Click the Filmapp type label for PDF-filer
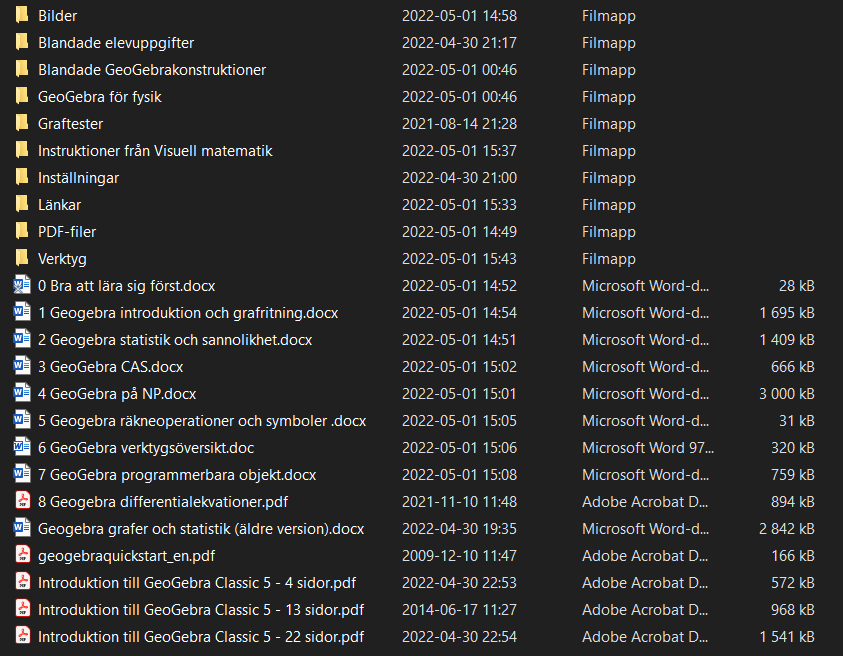 pos(608,232)
